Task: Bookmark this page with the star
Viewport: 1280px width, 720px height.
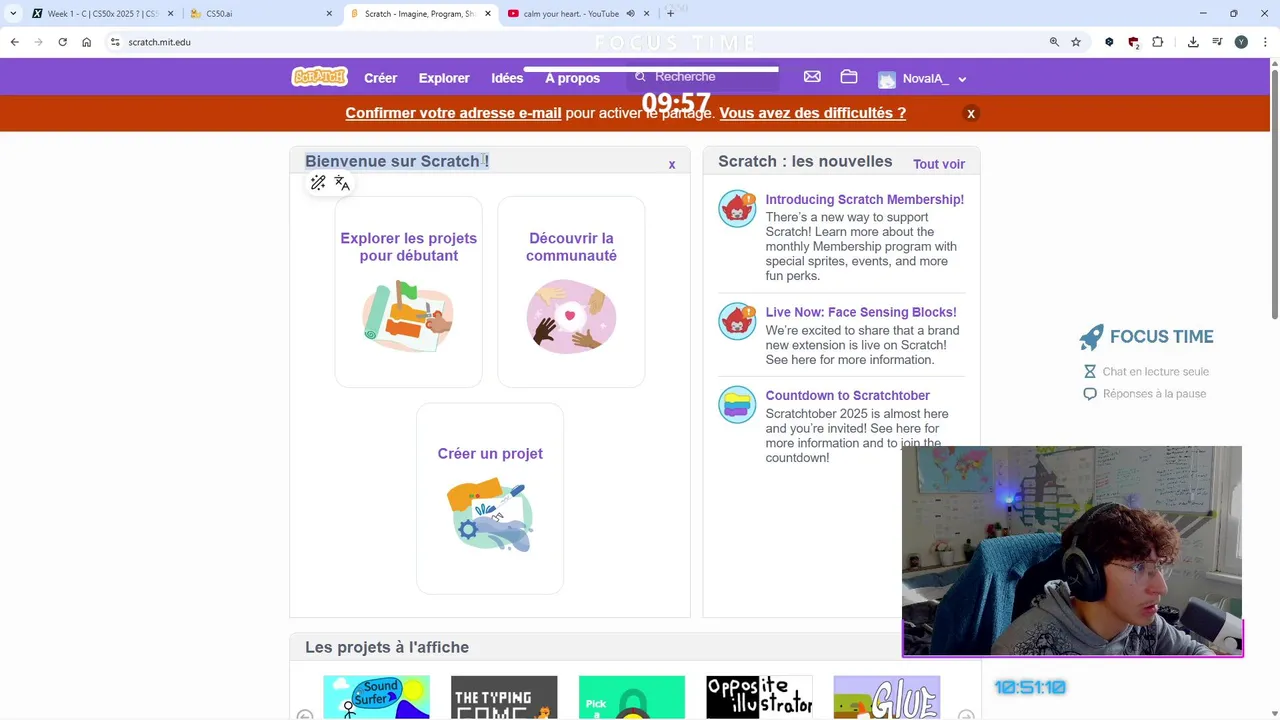Action: [x=1076, y=42]
